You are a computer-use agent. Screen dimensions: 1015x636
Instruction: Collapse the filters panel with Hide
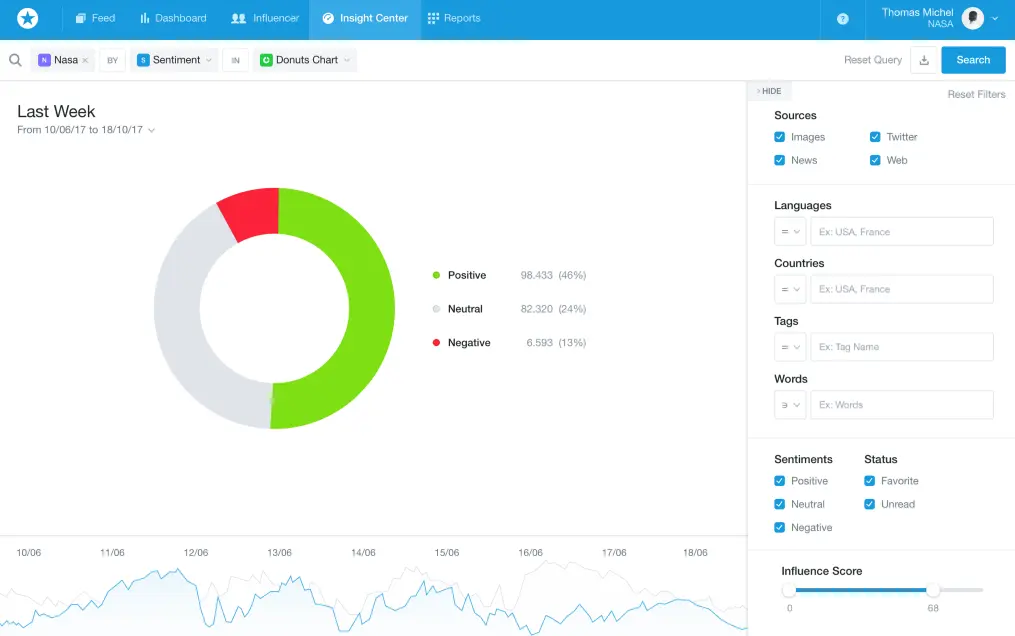(x=769, y=91)
